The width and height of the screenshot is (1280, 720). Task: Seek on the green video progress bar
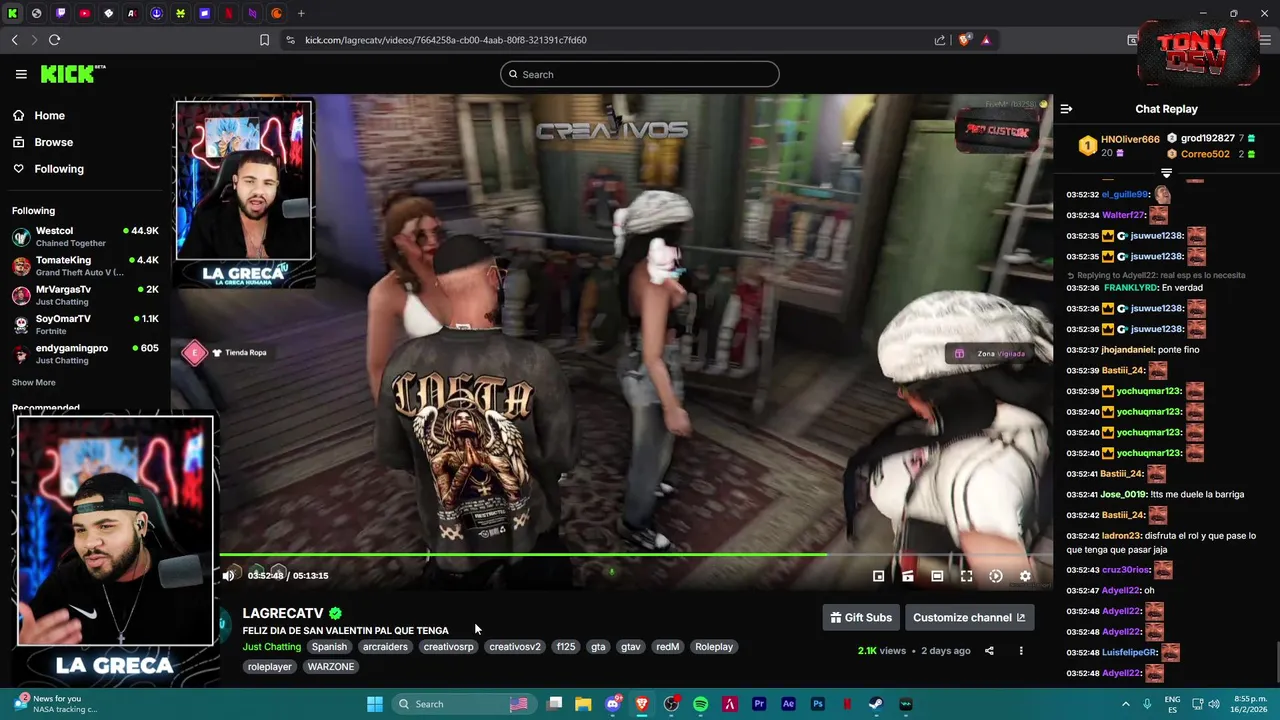635,554
